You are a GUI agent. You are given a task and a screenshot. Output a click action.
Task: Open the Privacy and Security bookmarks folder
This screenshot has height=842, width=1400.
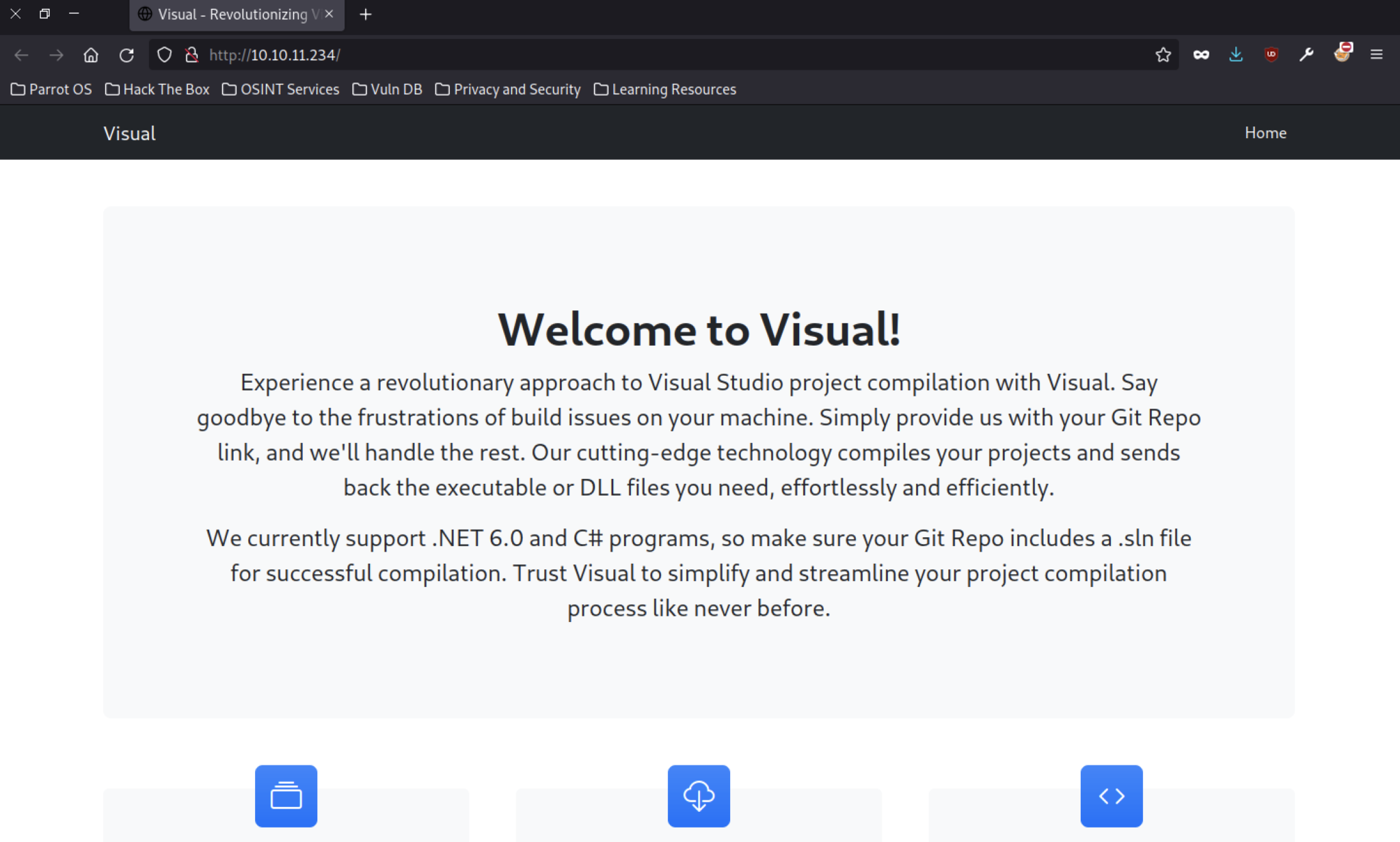pos(508,90)
